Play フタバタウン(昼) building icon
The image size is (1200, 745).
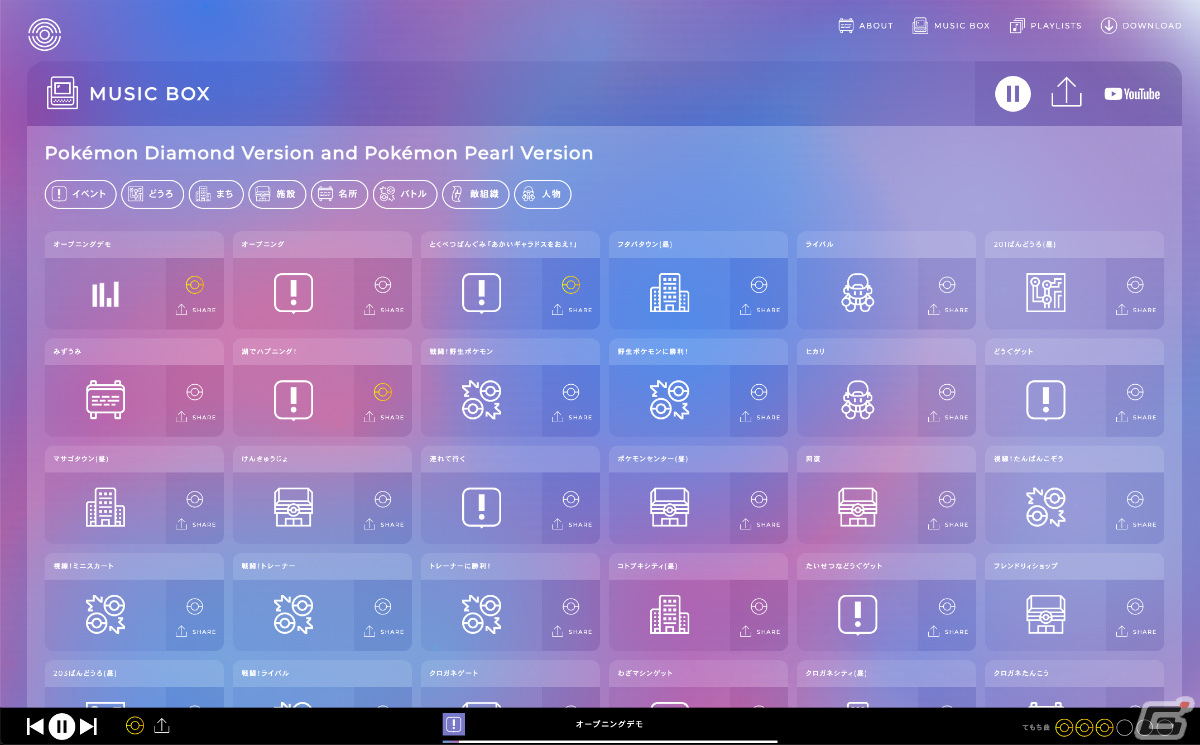coord(669,294)
